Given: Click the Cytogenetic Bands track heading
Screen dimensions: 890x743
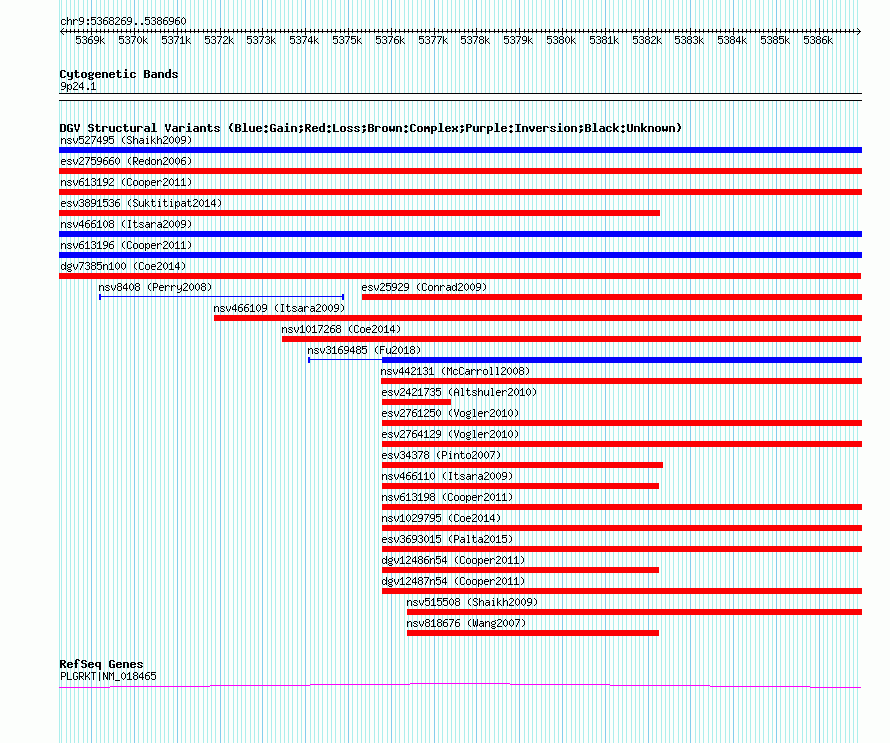Looking at the screenshot, I should coord(119,74).
